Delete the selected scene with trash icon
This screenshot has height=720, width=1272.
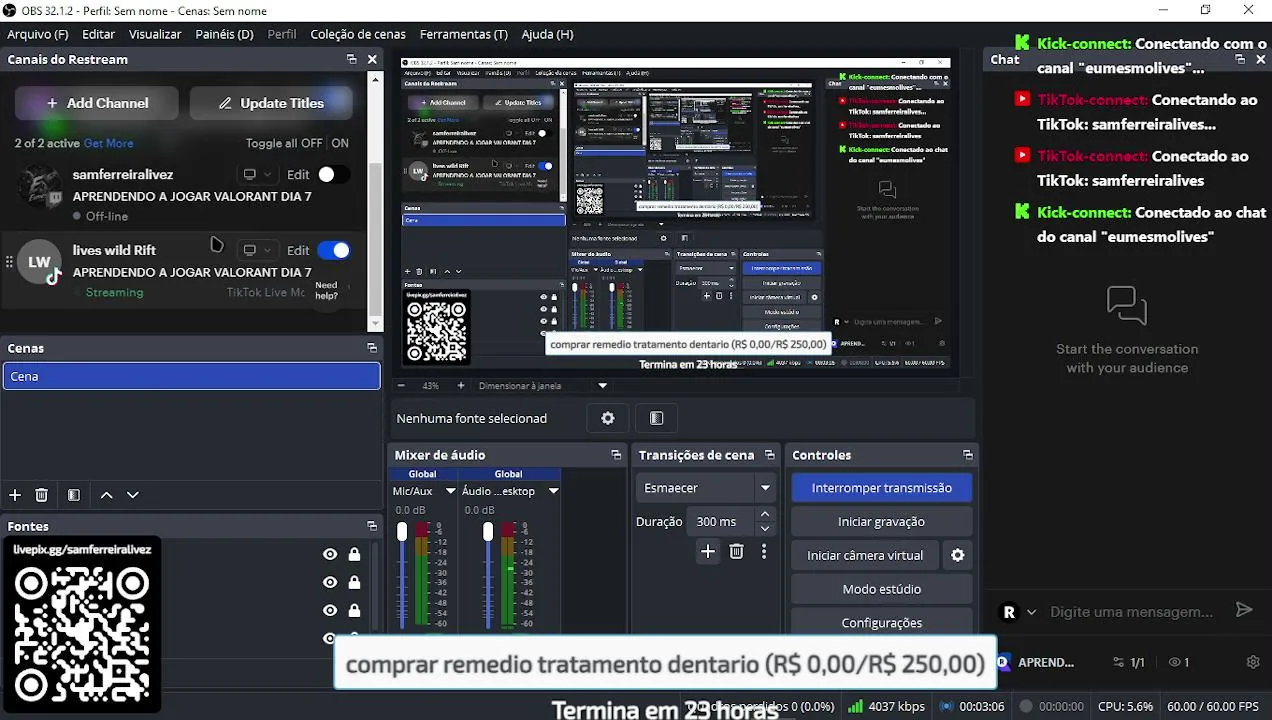click(x=42, y=495)
